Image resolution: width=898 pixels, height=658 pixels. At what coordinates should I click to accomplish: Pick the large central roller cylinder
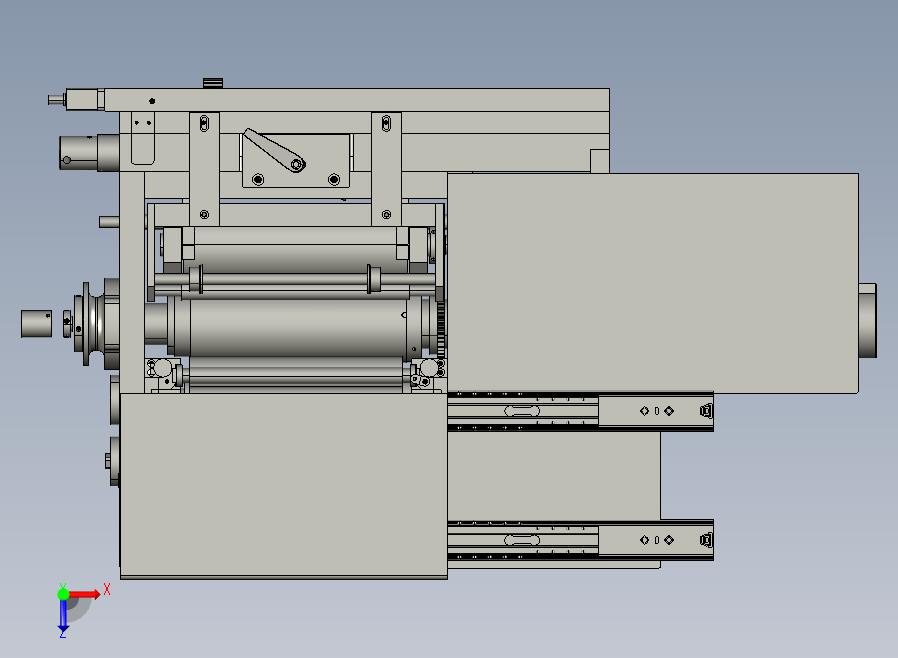[x=296, y=327]
